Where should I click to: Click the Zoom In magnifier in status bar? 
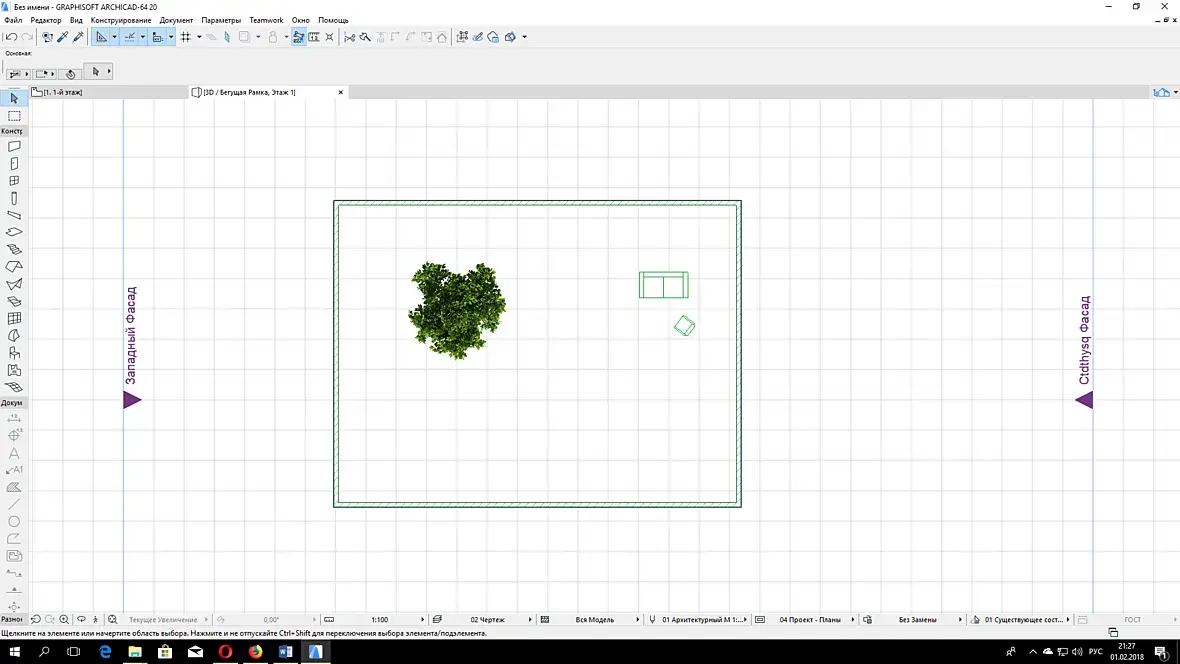pyautogui.click(x=64, y=620)
